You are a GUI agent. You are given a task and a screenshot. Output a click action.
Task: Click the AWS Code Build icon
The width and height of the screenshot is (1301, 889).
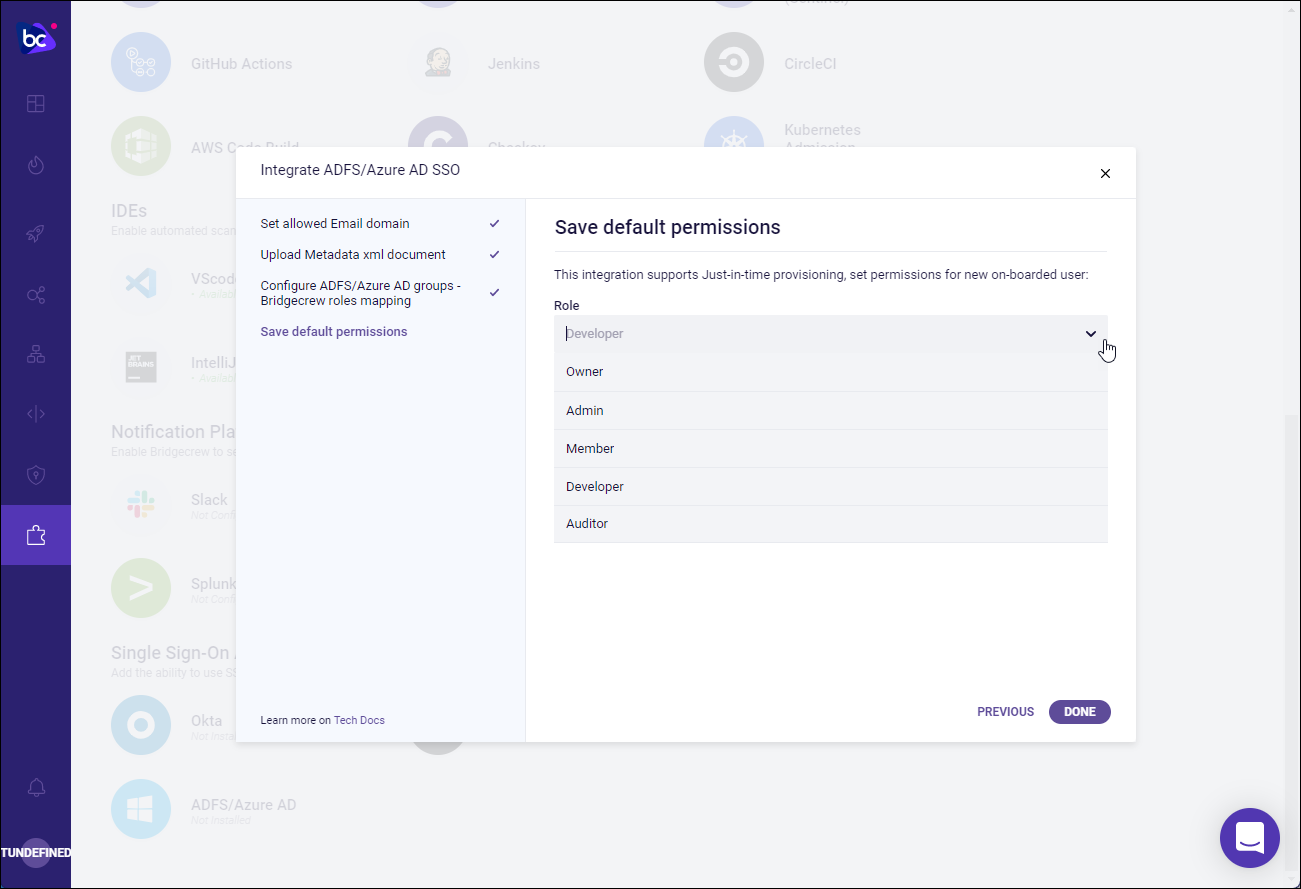click(141, 146)
